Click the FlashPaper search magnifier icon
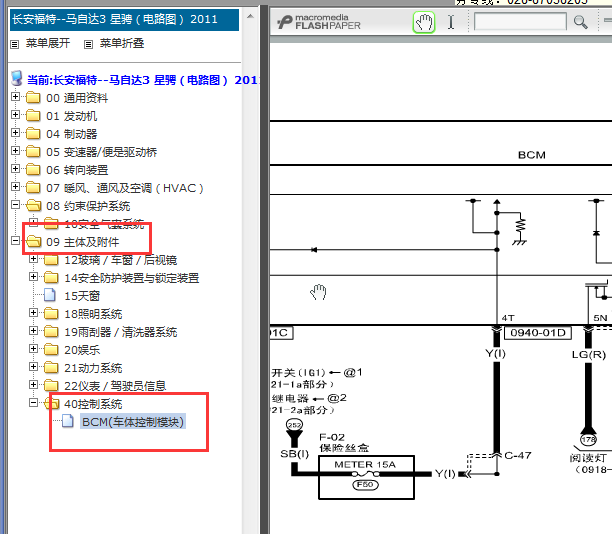The height and width of the screenshot is (534, 612). 580,22
